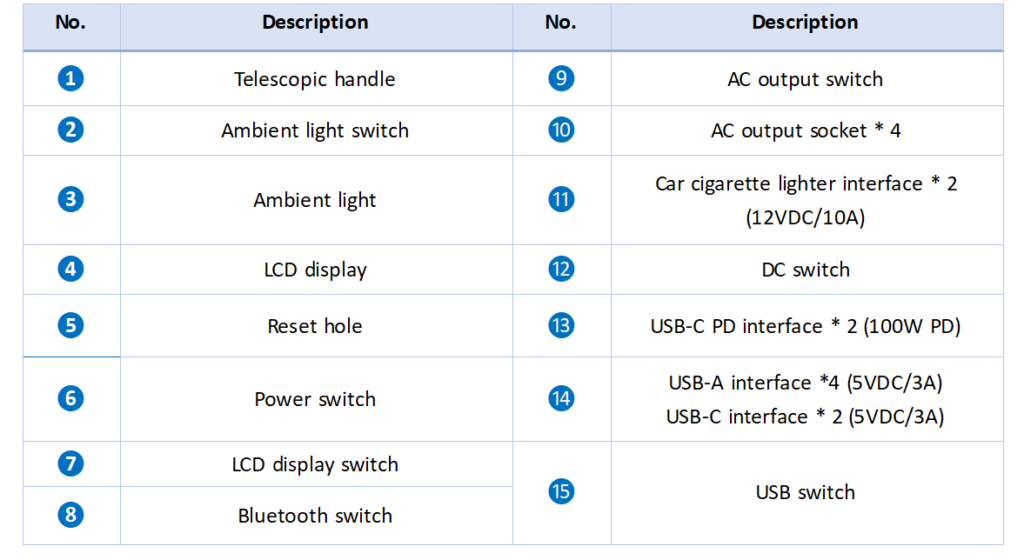Click the number 2 circle icon
This screenshot has height=560, width=1024.
point(71,129)
